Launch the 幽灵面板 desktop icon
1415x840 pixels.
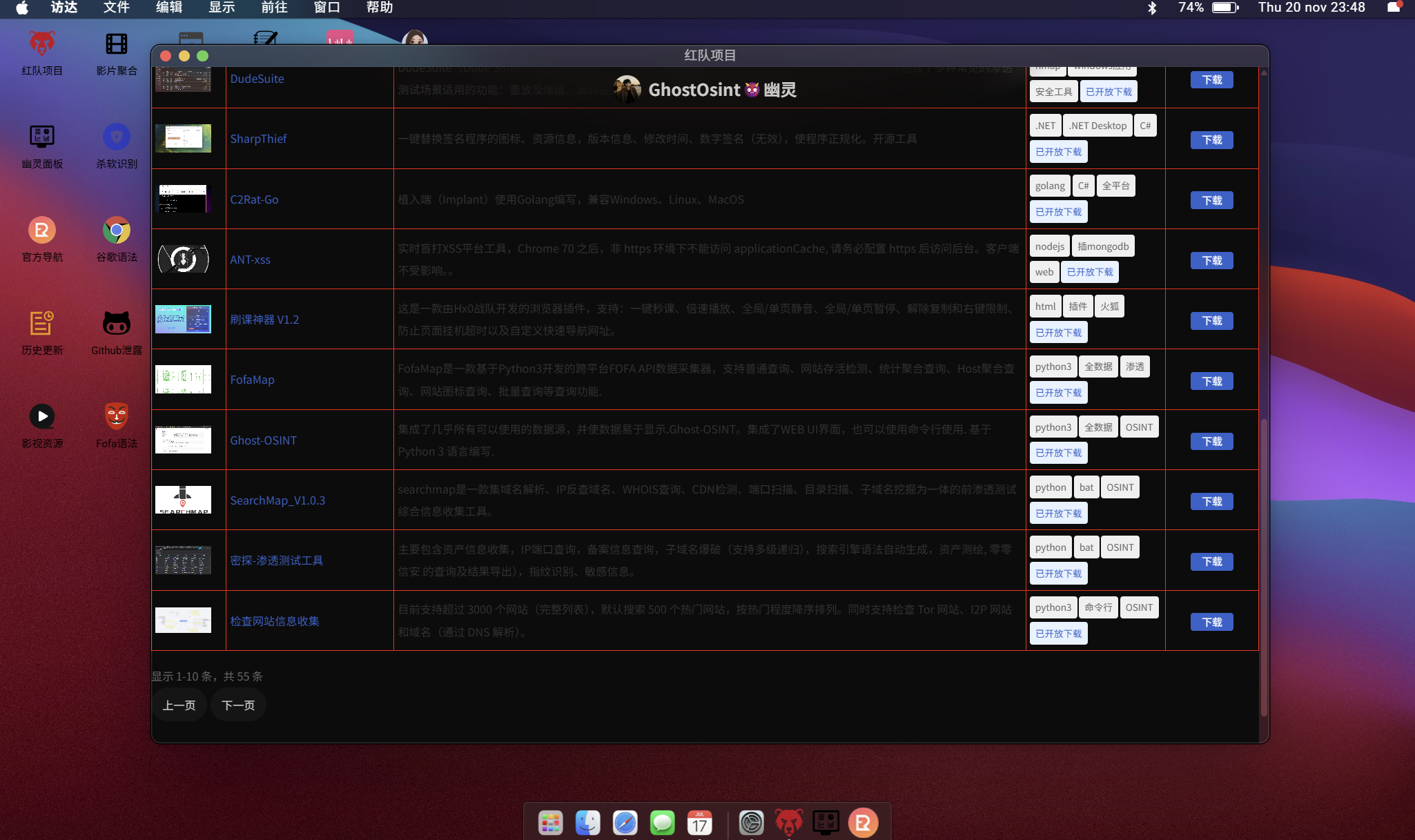coord(42,137)
